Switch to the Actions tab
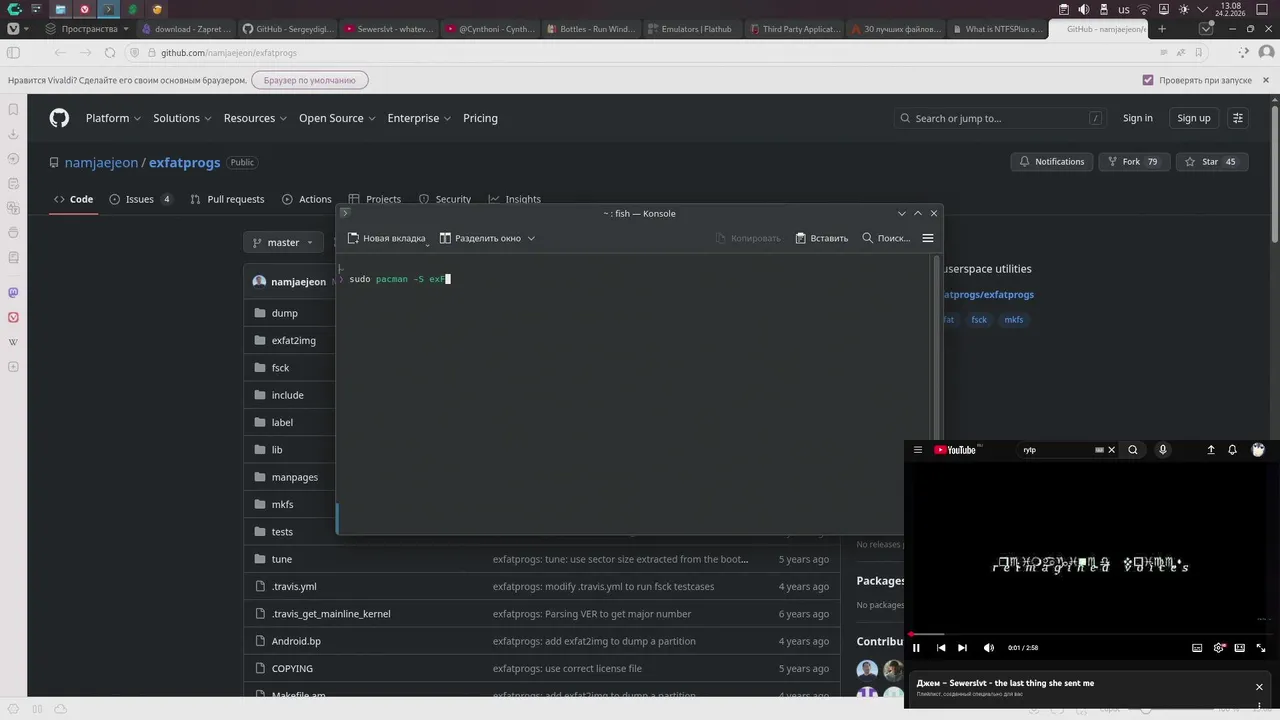Viewport: 1280px width, 720px height. pos(307,199)
